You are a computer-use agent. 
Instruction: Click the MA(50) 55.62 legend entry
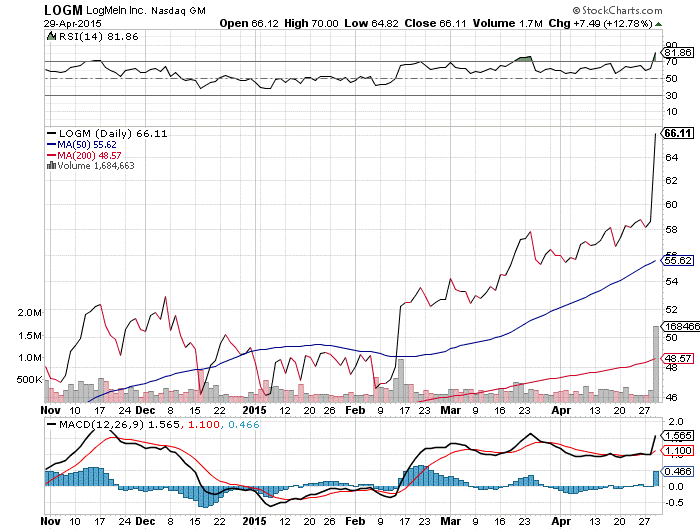[x=82, y=145]
